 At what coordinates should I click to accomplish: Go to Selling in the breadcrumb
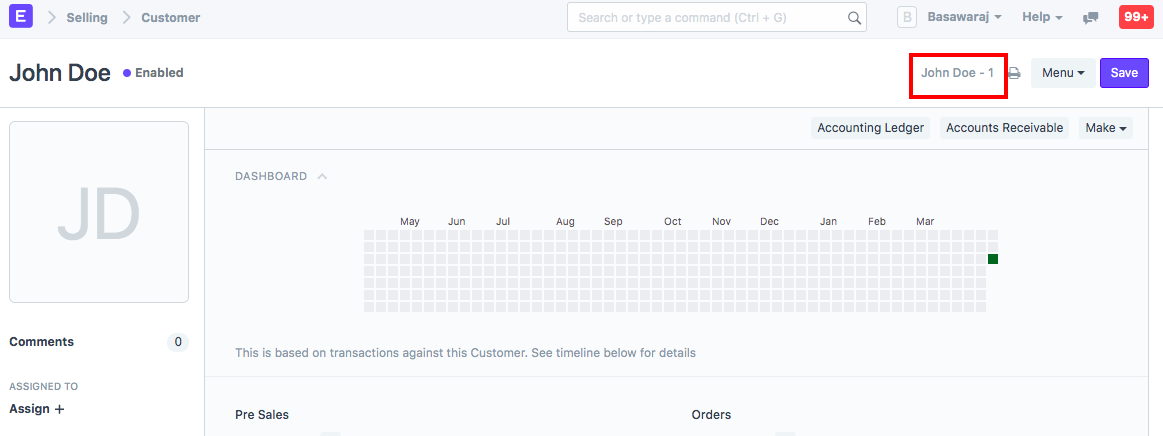87,17
